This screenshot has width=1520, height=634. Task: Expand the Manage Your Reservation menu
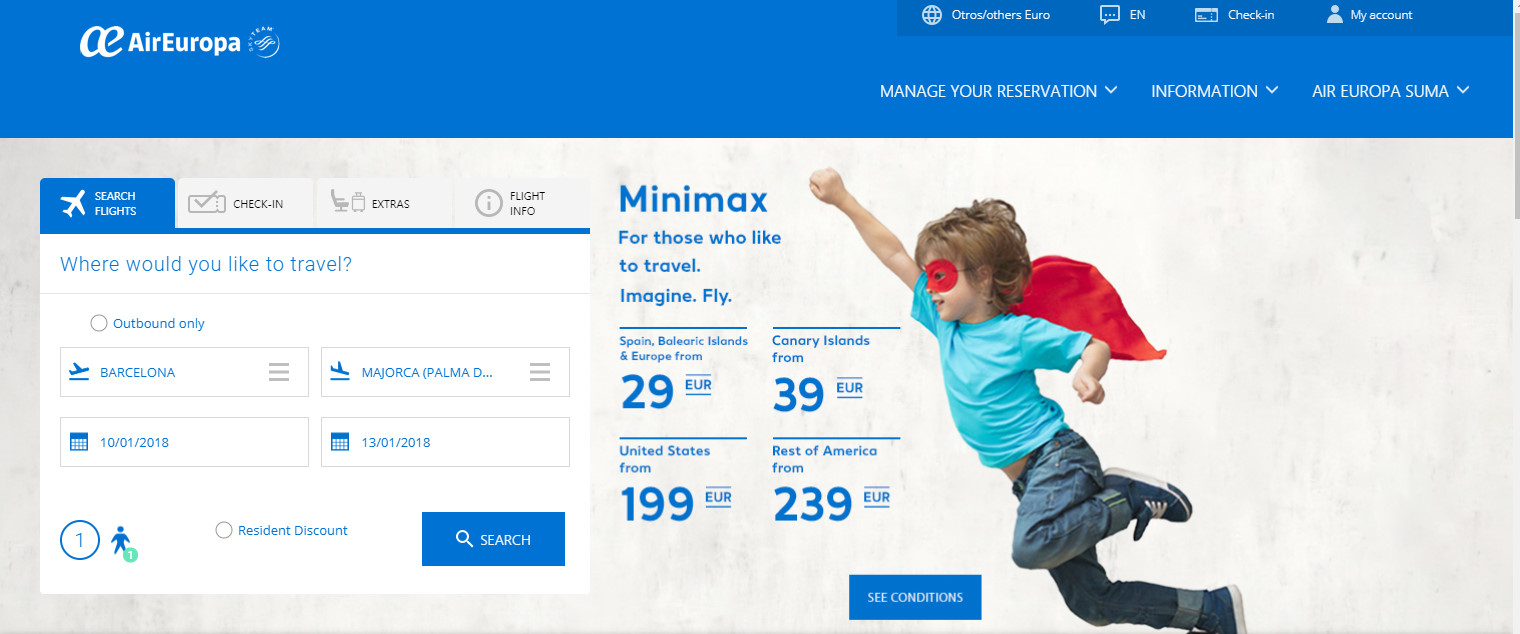pos(998,91)
